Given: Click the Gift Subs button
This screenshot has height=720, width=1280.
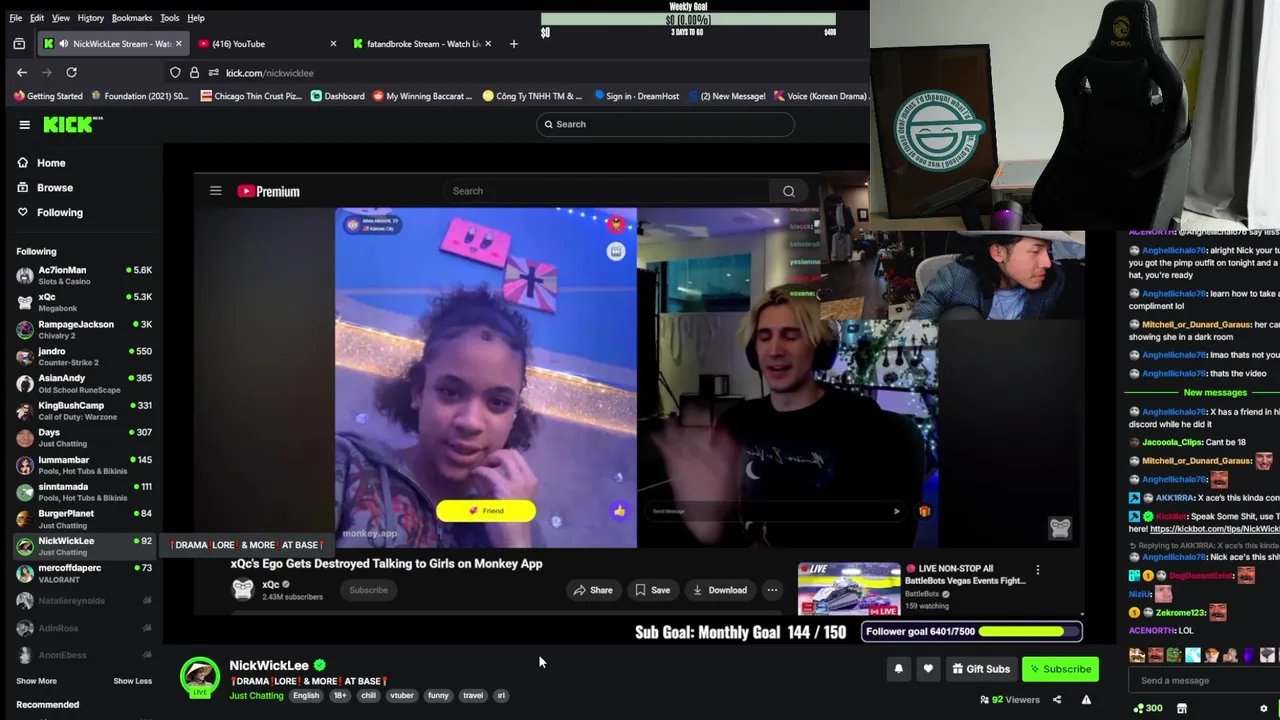Looking at the screenshot, I should coord(981,669).
